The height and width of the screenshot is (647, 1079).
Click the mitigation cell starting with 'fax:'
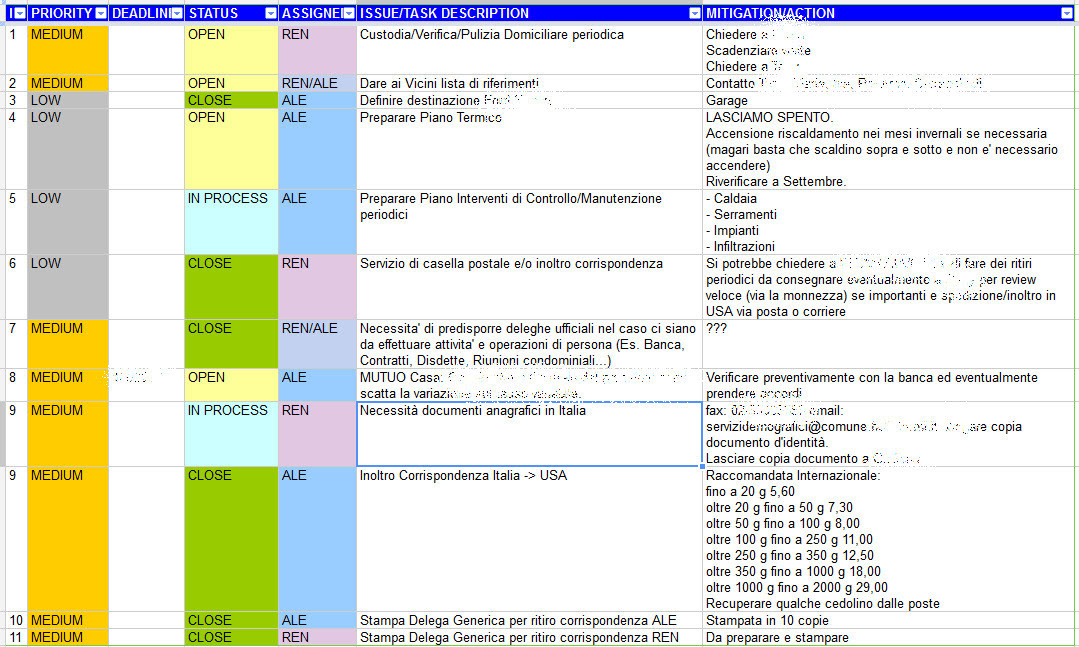[890, 434]
